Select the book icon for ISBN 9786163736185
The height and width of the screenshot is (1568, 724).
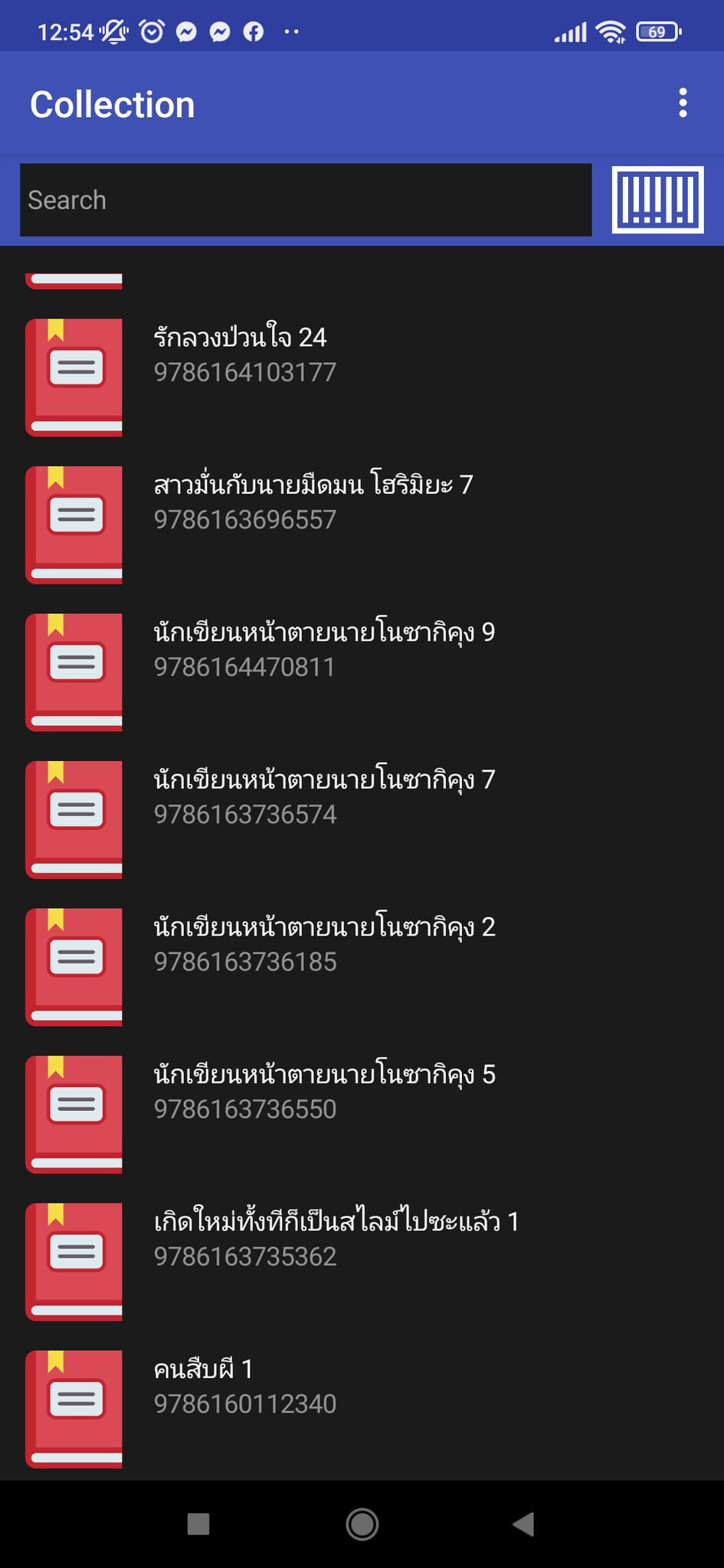(74, 967)
